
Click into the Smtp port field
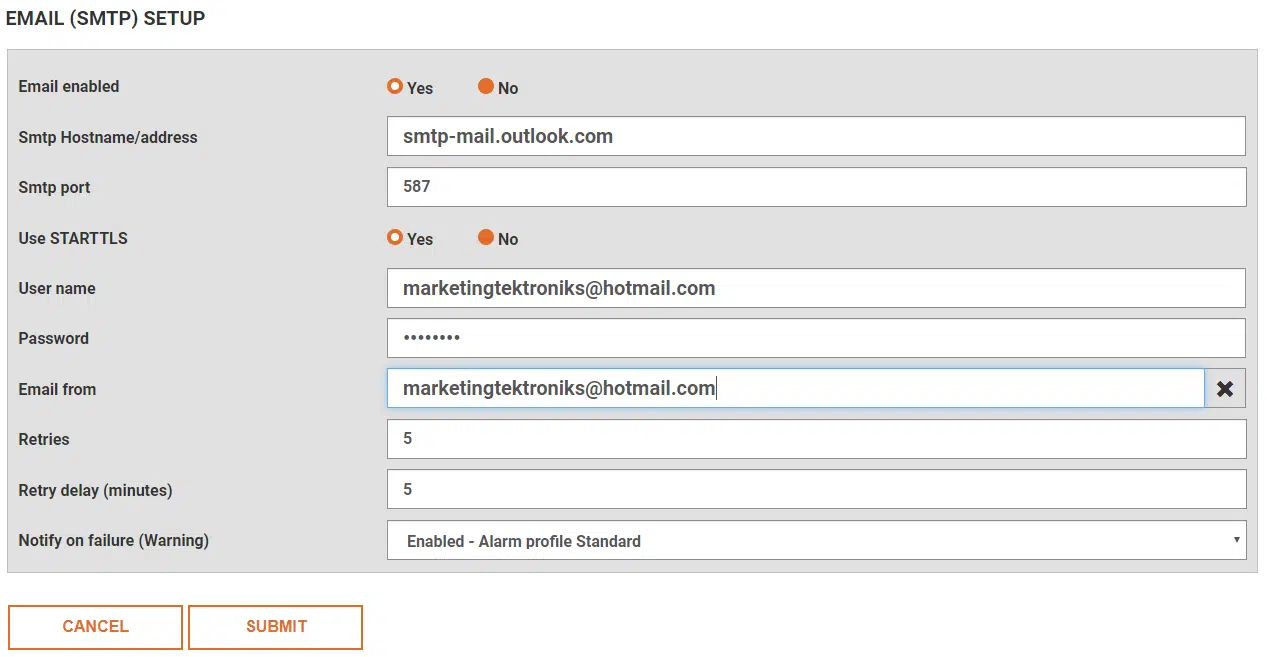[x=815, y=187]
